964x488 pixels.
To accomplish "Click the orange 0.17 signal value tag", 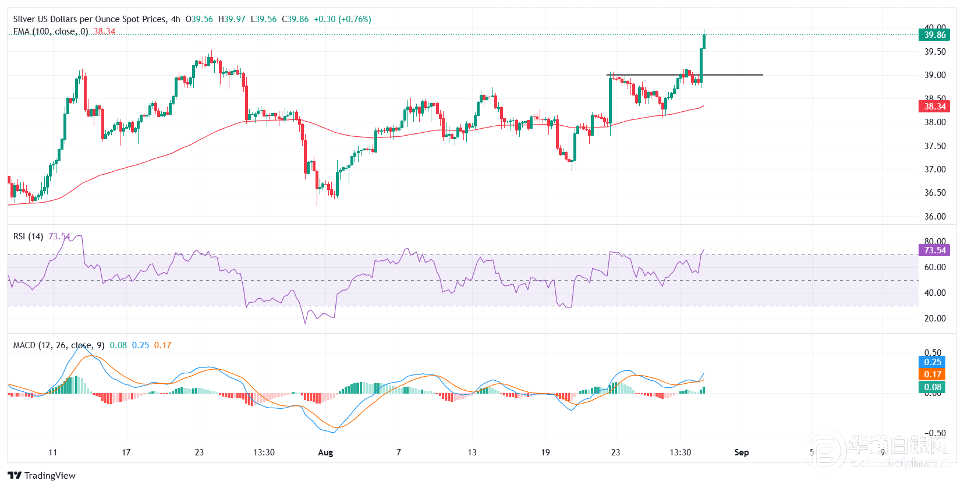I will point(933,374).
